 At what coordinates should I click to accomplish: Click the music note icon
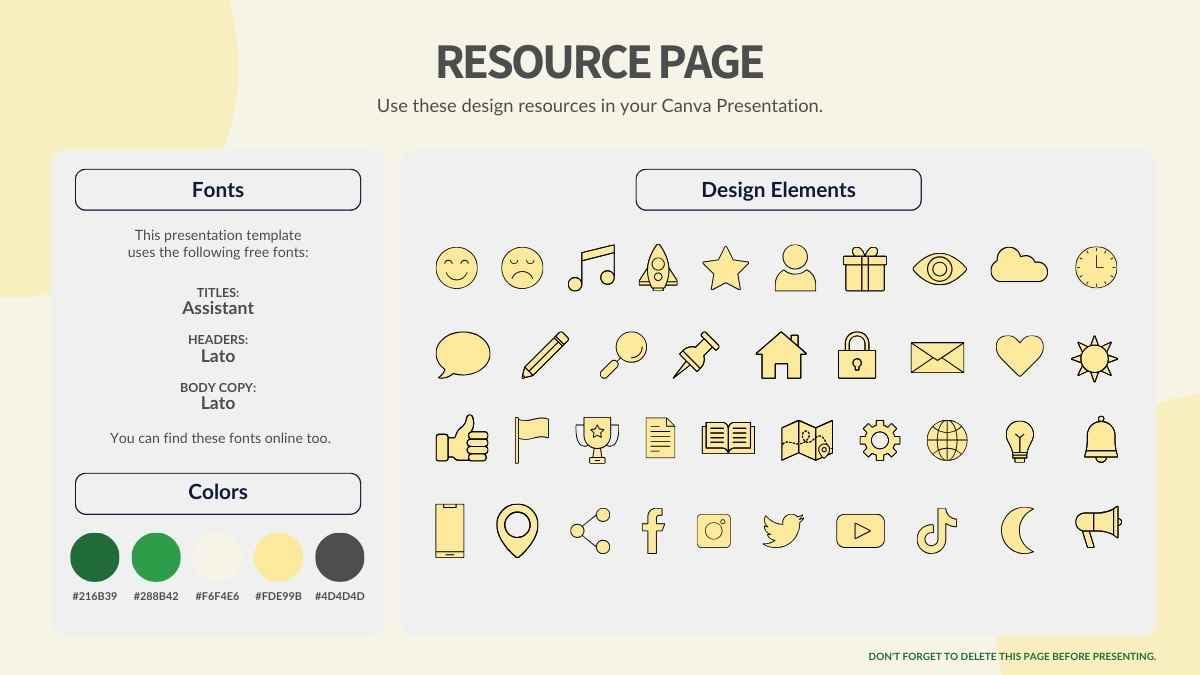tap(591, 268)
